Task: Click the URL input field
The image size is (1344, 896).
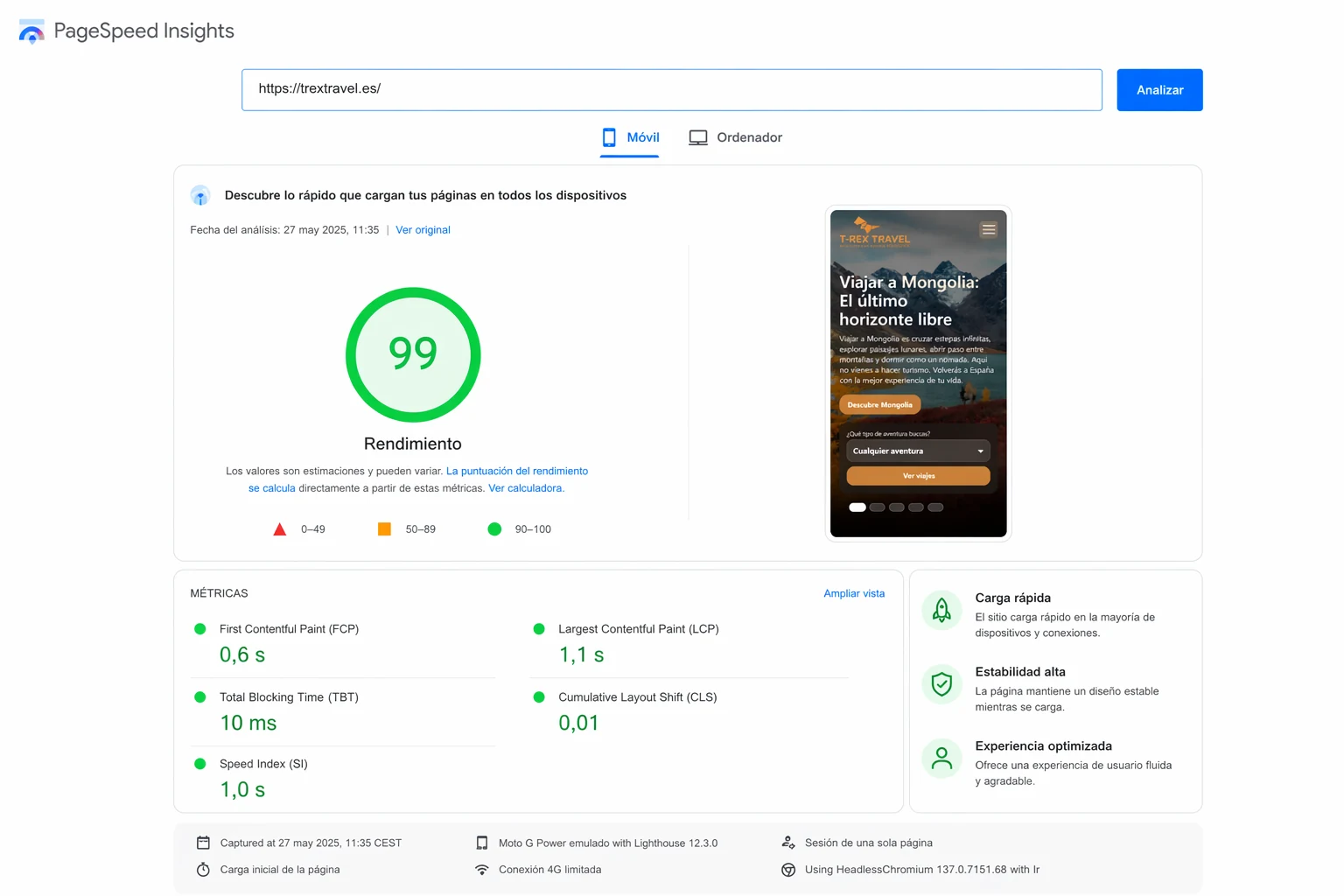Action: click(x=672, y=90)
